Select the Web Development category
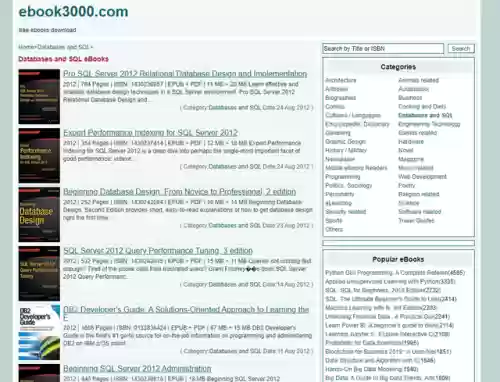Image resolution: width=500 pixels, height=382 pixels. tap(422, 177)
